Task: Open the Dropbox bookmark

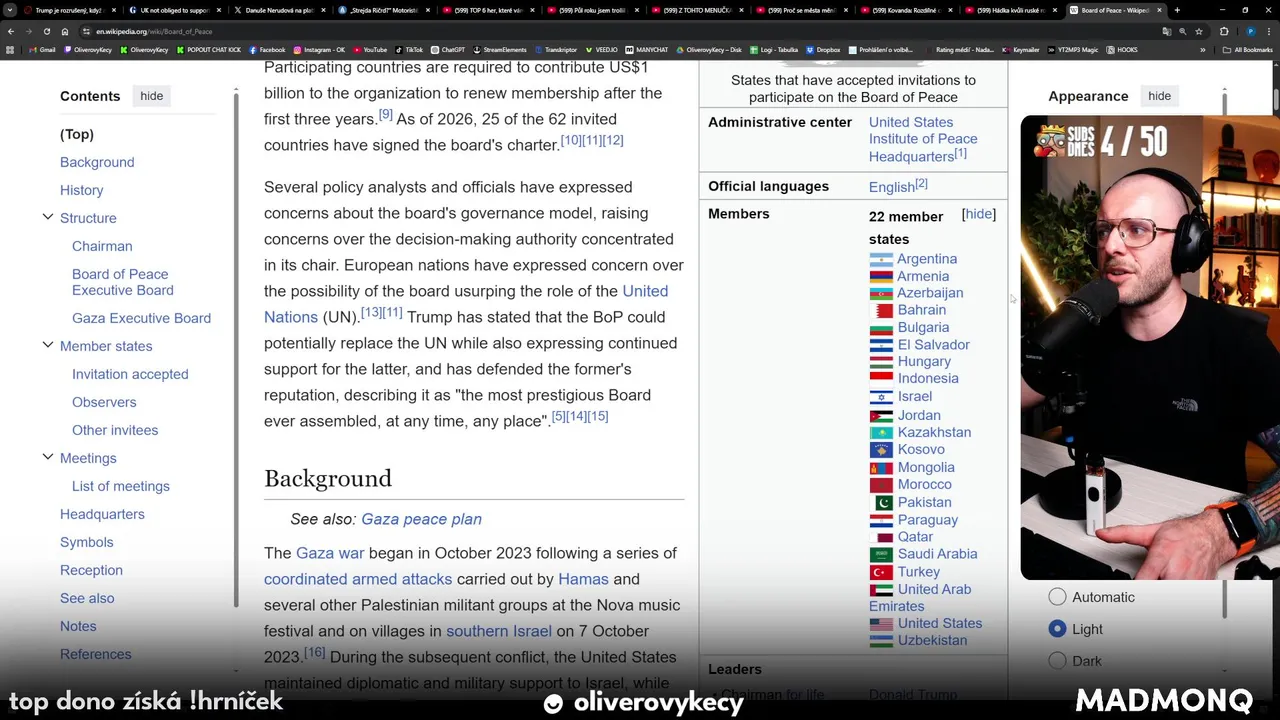Action: coord(823,49)
